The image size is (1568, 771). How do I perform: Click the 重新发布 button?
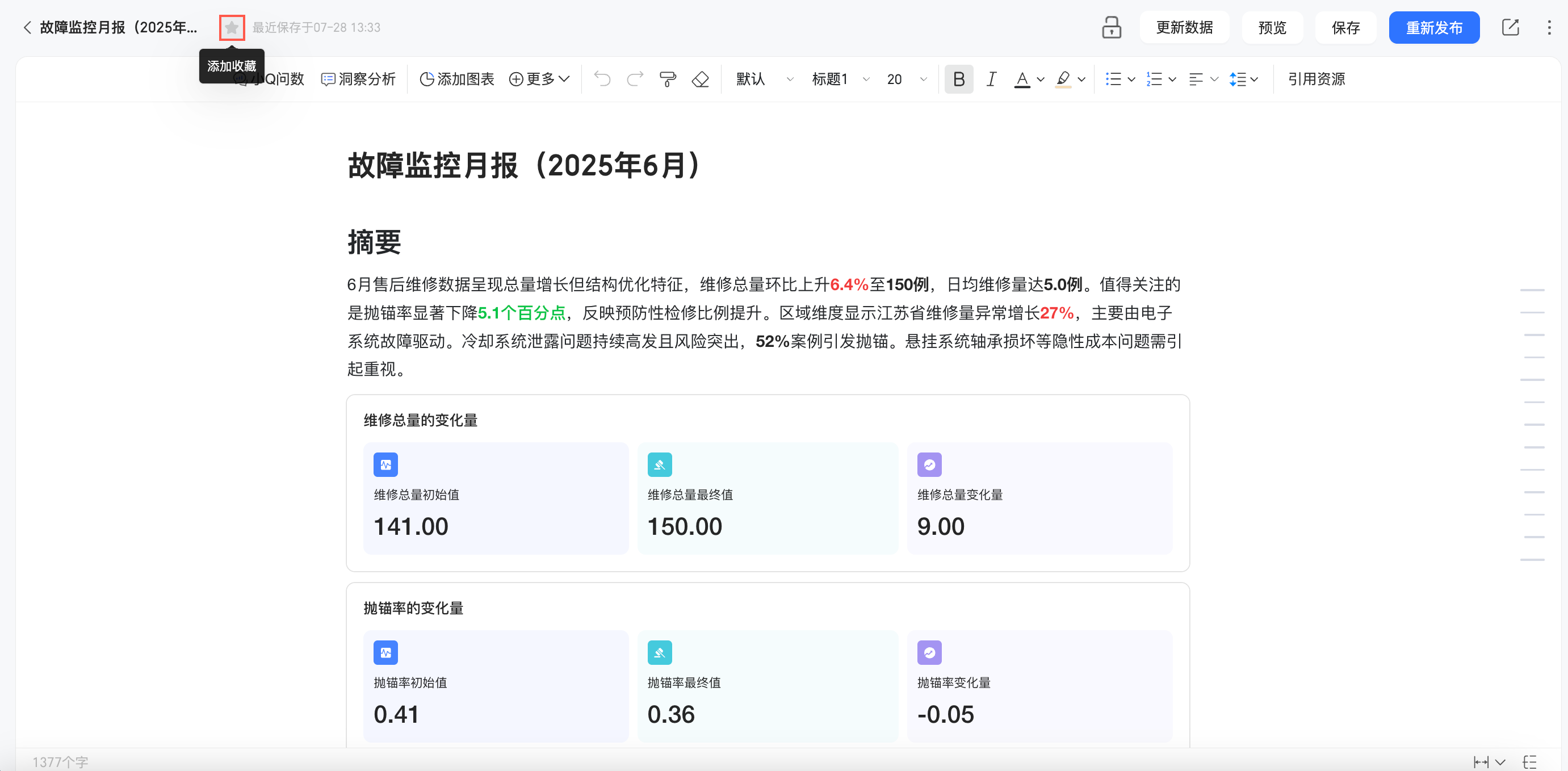(x=1433, y=28)
